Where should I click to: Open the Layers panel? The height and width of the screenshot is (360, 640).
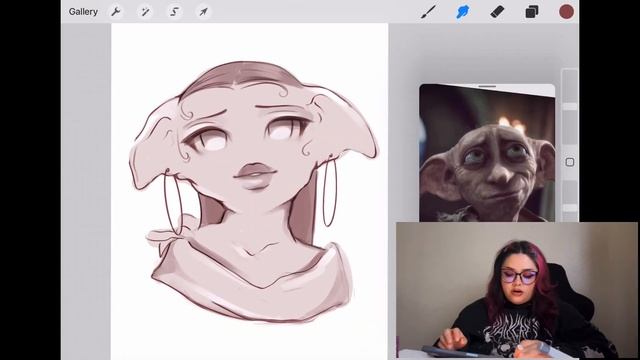pyautogui.click(x=531, y=12)
